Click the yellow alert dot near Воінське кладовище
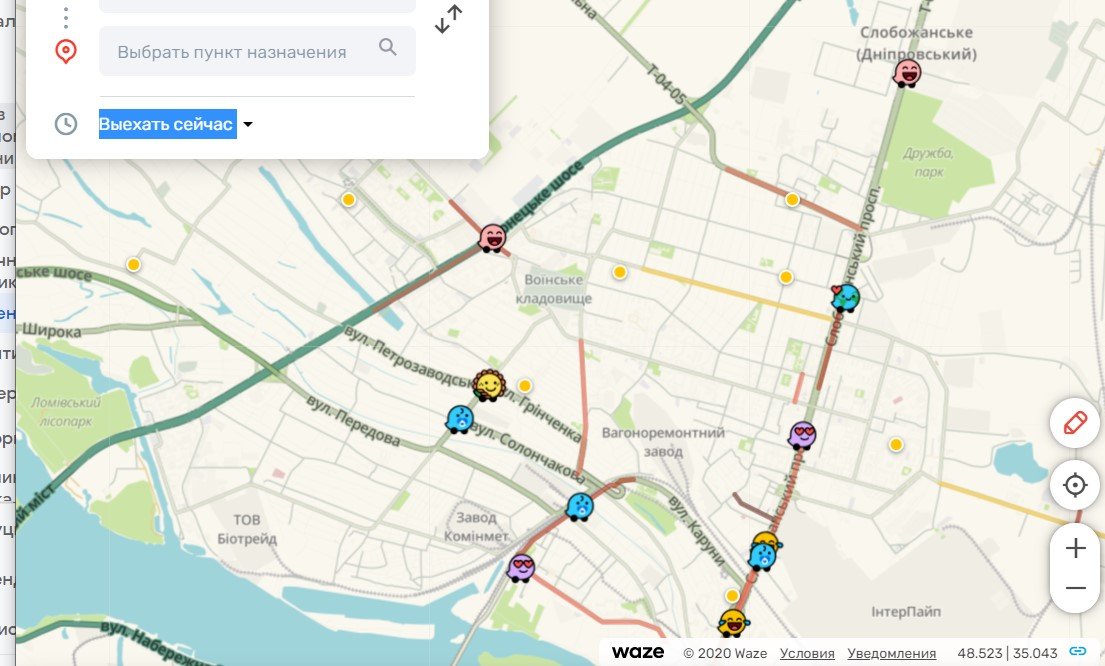 click(x=620, y=272)
